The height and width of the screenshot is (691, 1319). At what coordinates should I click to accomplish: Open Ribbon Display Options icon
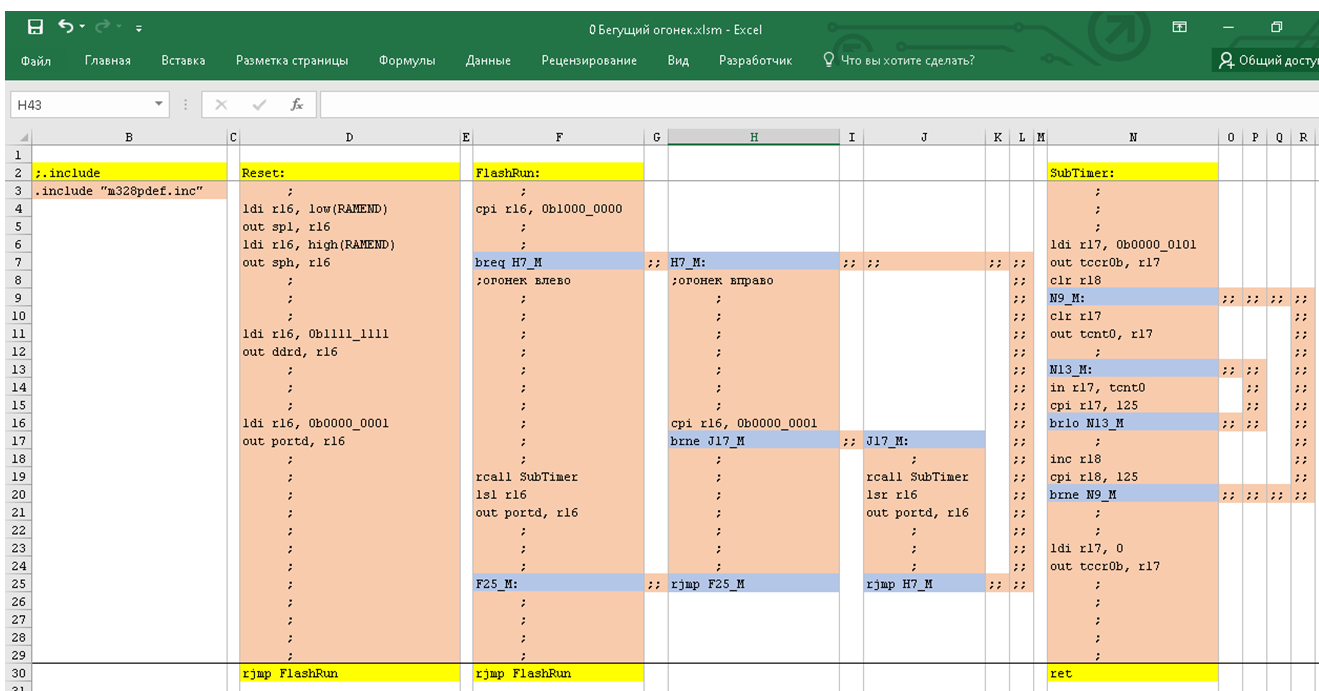point(1180,28)
